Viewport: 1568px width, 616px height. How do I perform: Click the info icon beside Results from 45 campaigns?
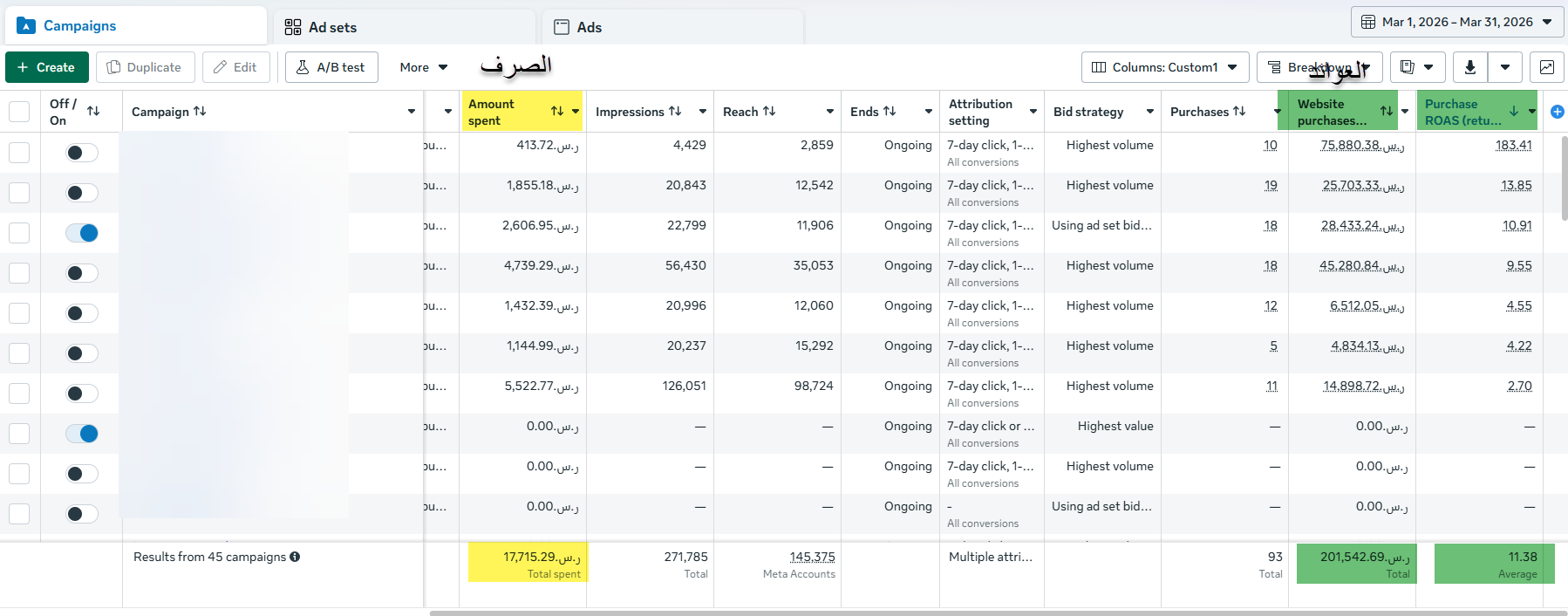(x=295, y=557)
